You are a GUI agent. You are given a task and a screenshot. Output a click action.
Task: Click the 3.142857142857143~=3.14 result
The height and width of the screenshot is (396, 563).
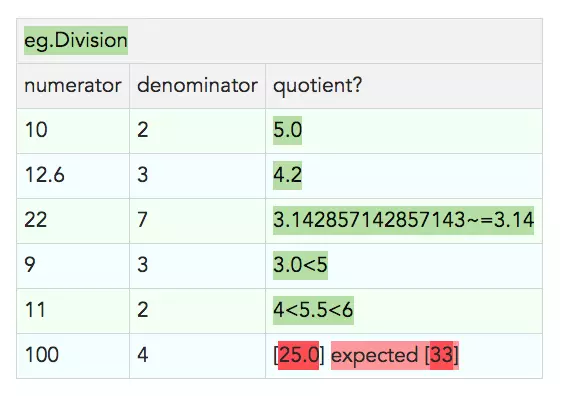click(403, 220)
